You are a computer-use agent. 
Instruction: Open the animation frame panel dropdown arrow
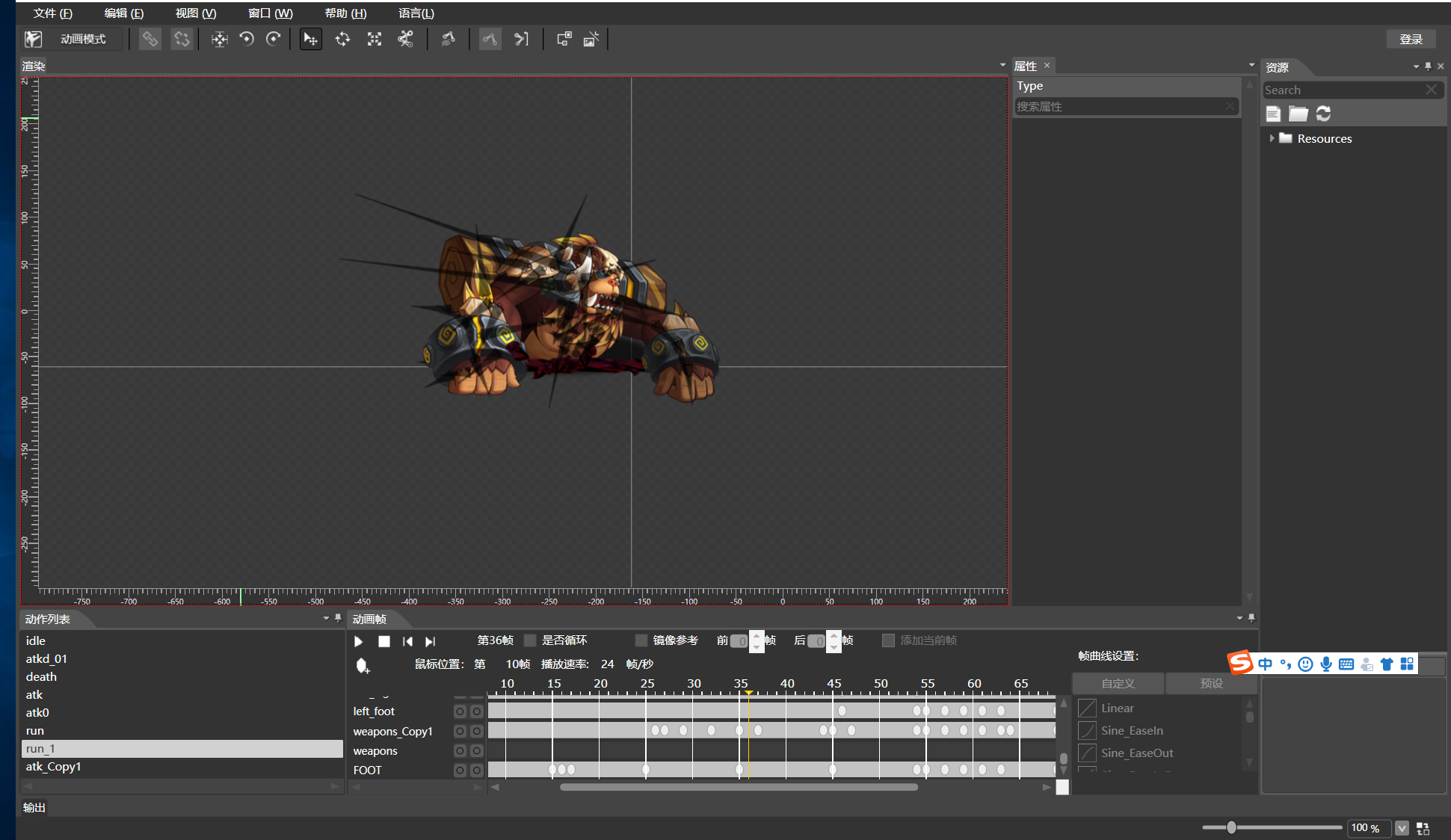1239,618
